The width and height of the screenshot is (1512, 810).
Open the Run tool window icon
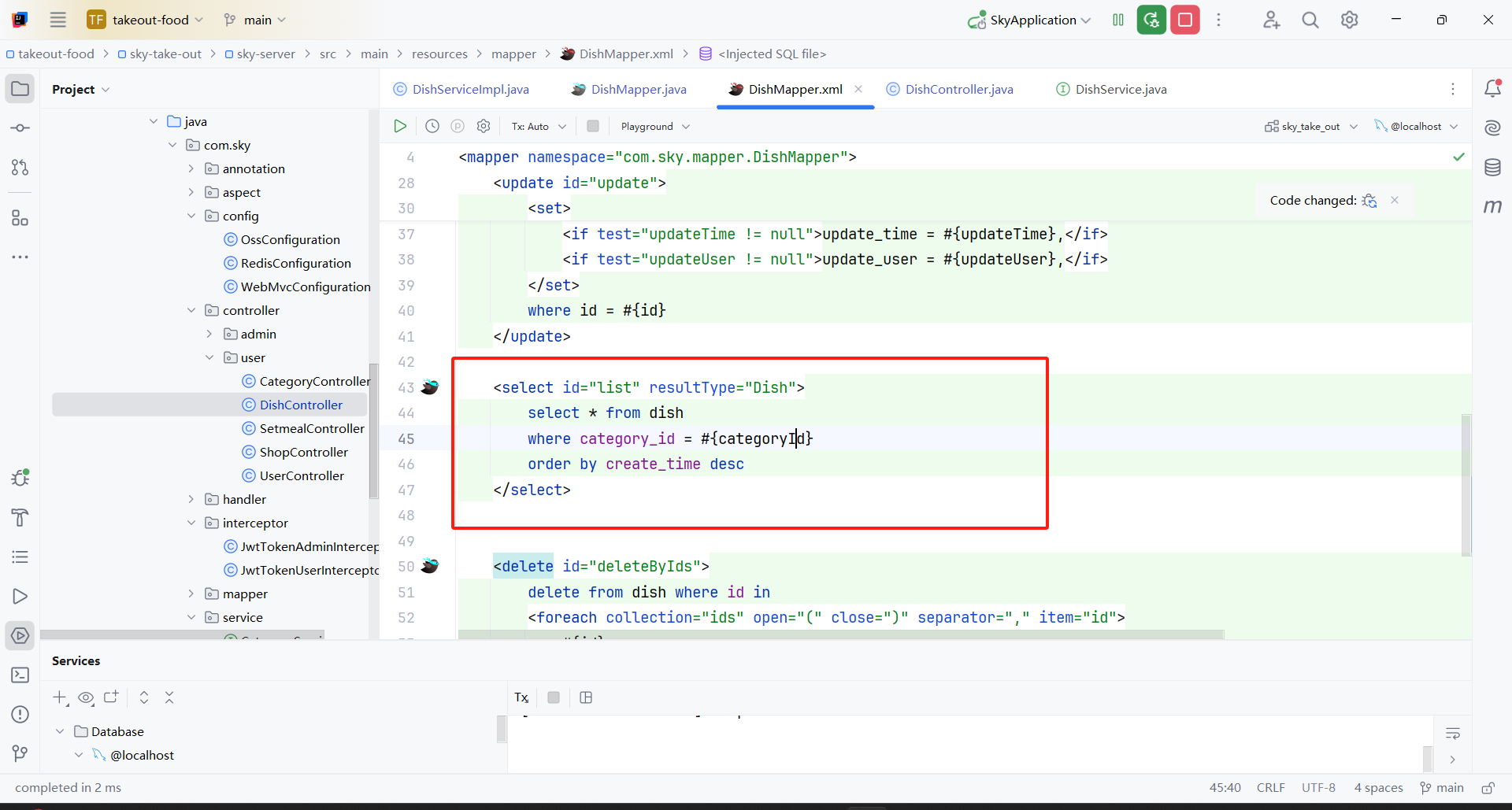point(20,597)
